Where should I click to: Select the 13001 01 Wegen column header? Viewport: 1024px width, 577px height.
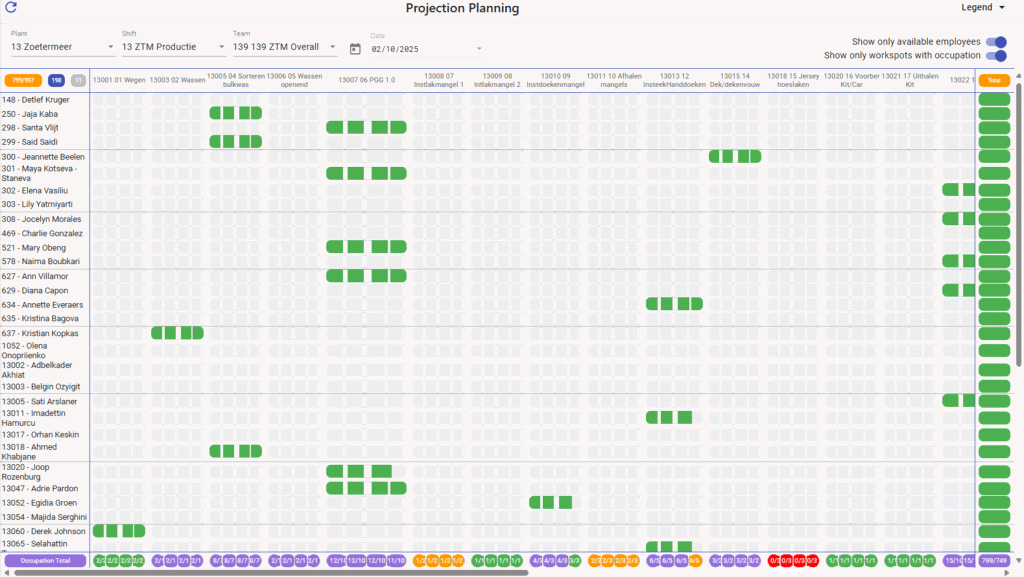pyautogui.click(x=118, y=79)
